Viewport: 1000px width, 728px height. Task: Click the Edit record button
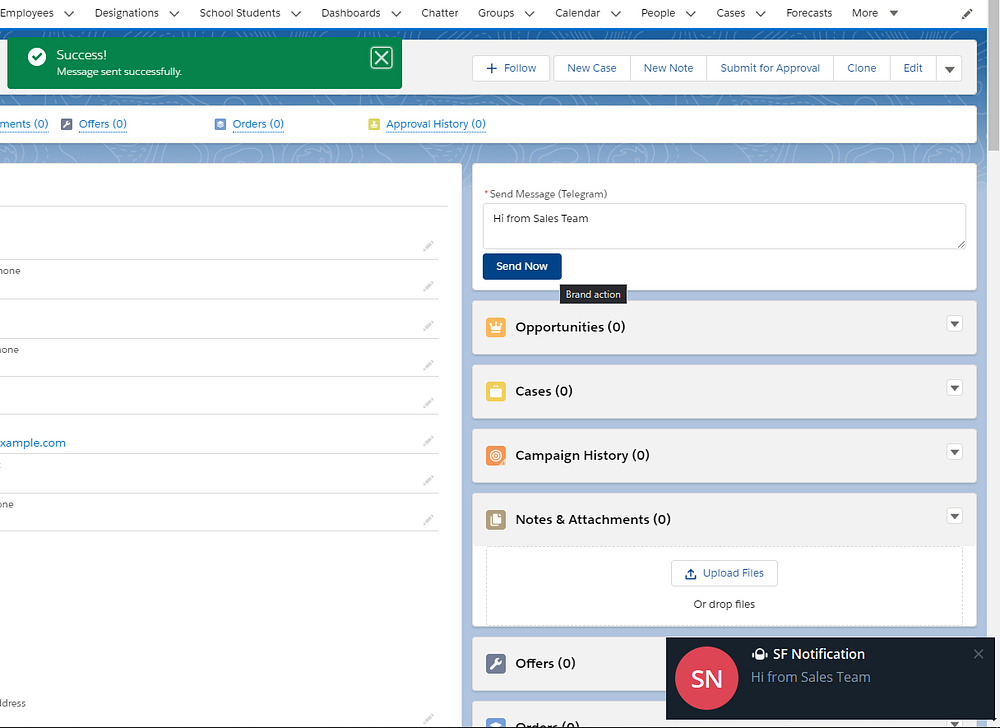pyautogui.click(x=913, y=69)
